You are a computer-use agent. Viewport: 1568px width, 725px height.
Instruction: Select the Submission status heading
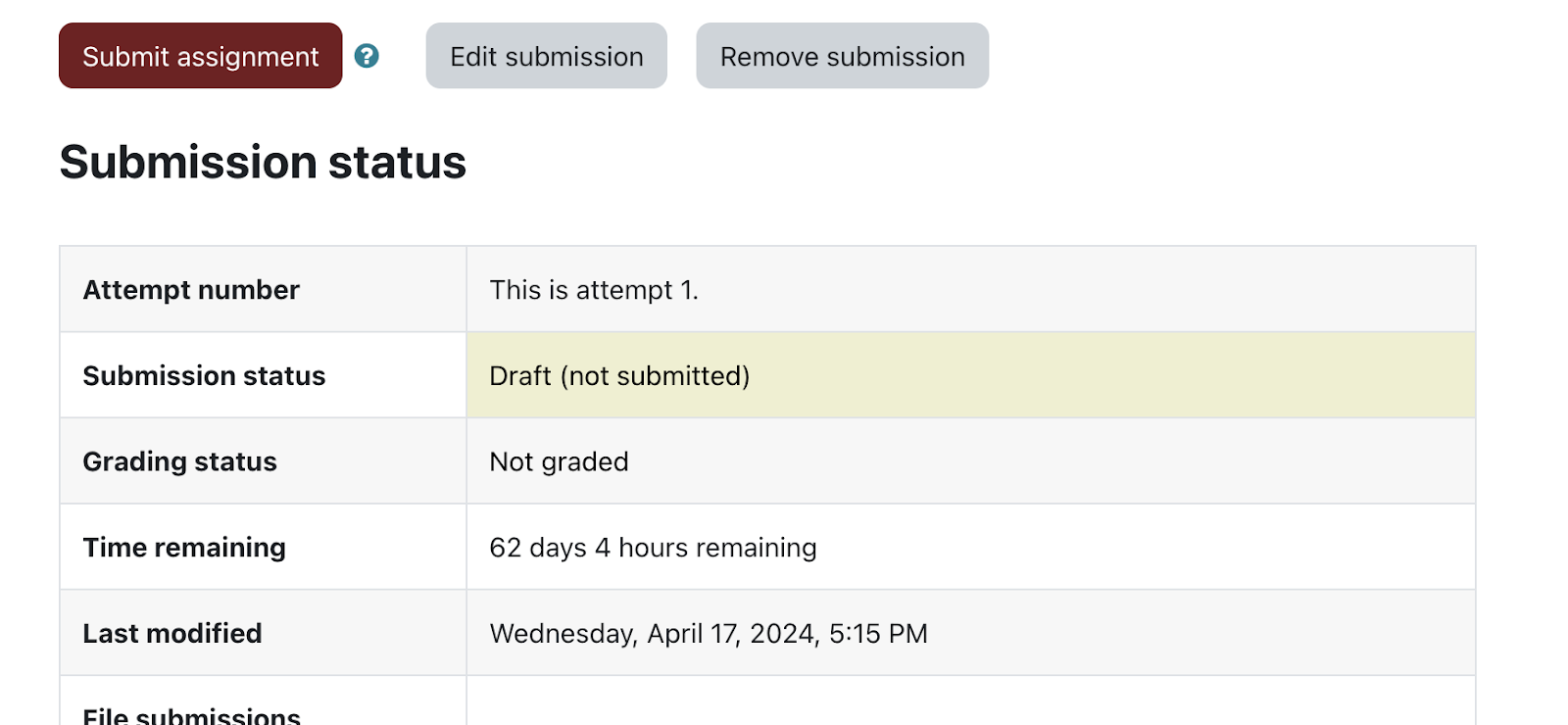(263, 162)
